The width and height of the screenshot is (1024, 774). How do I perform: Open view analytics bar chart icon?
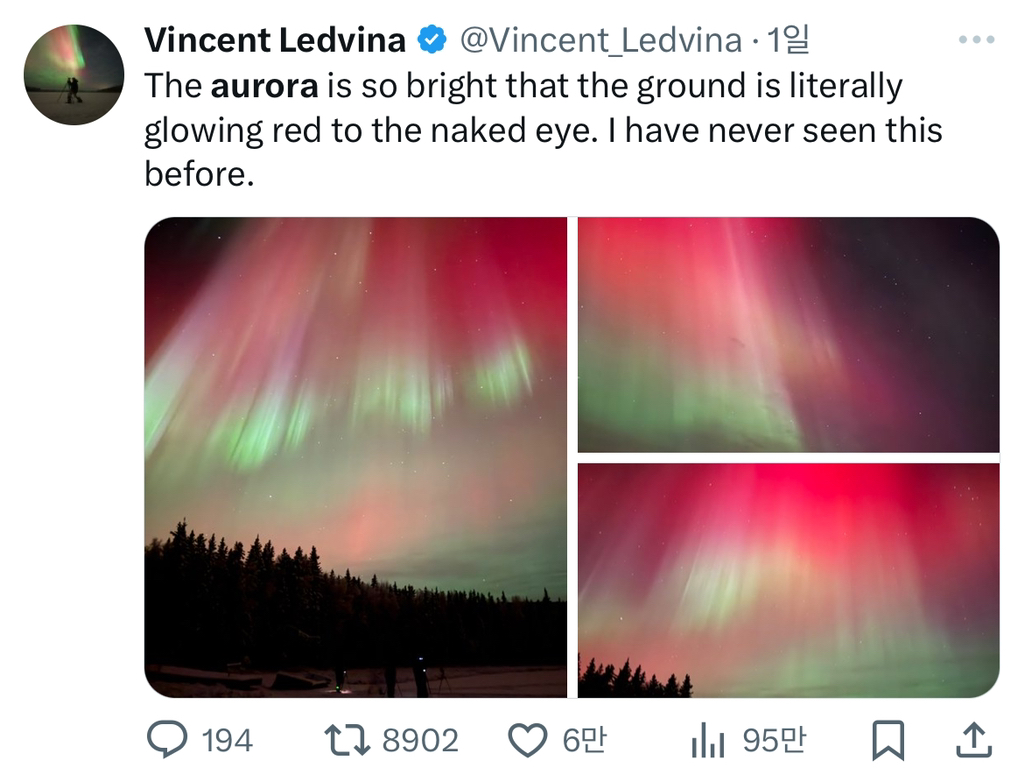(x=708, y=741)
